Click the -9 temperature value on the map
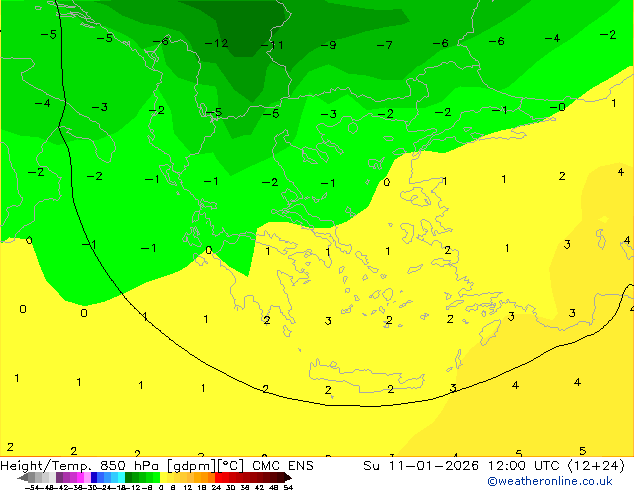The width and height of the screenshot is (634, 490). [329, 45]
